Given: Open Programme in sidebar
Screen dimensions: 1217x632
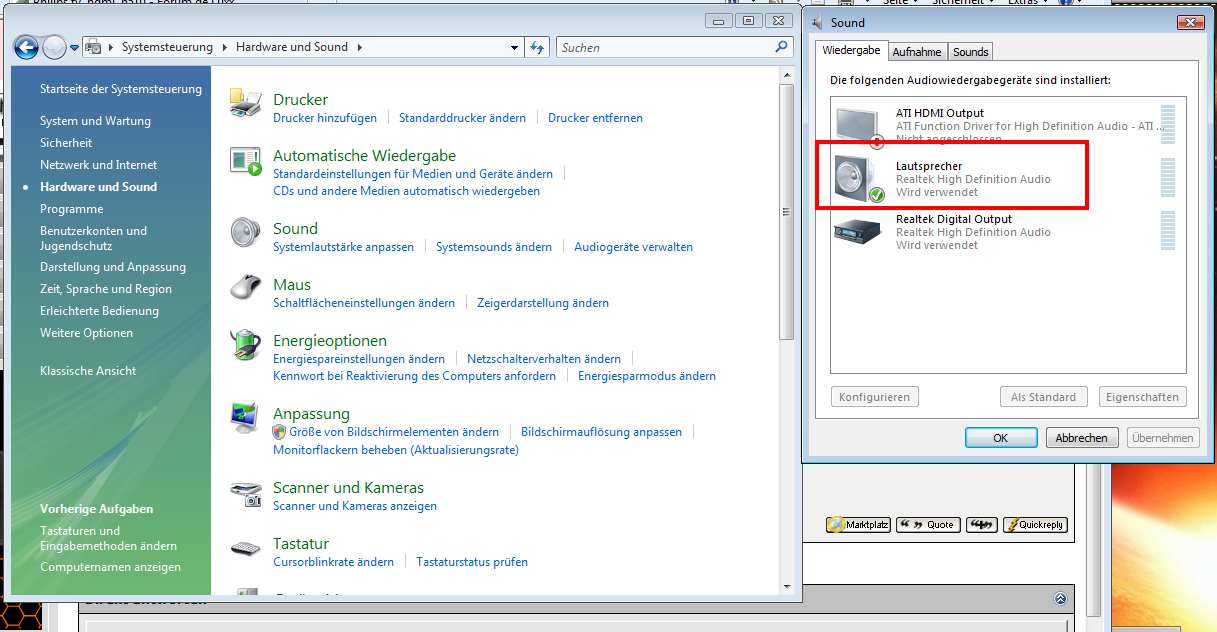Looking at the screenshot, I should [x=71, y=209].
